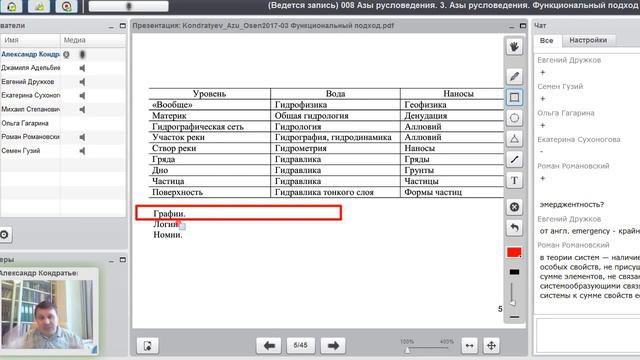Click the webcam share toolbar button
Viewport: 640px width, 360px height.
tap(39, 6)
